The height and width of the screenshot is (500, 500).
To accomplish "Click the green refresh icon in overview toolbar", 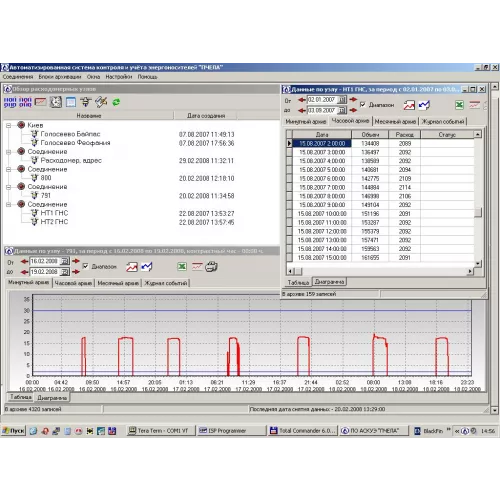I will pyautogui.click(x=116, y=102).
